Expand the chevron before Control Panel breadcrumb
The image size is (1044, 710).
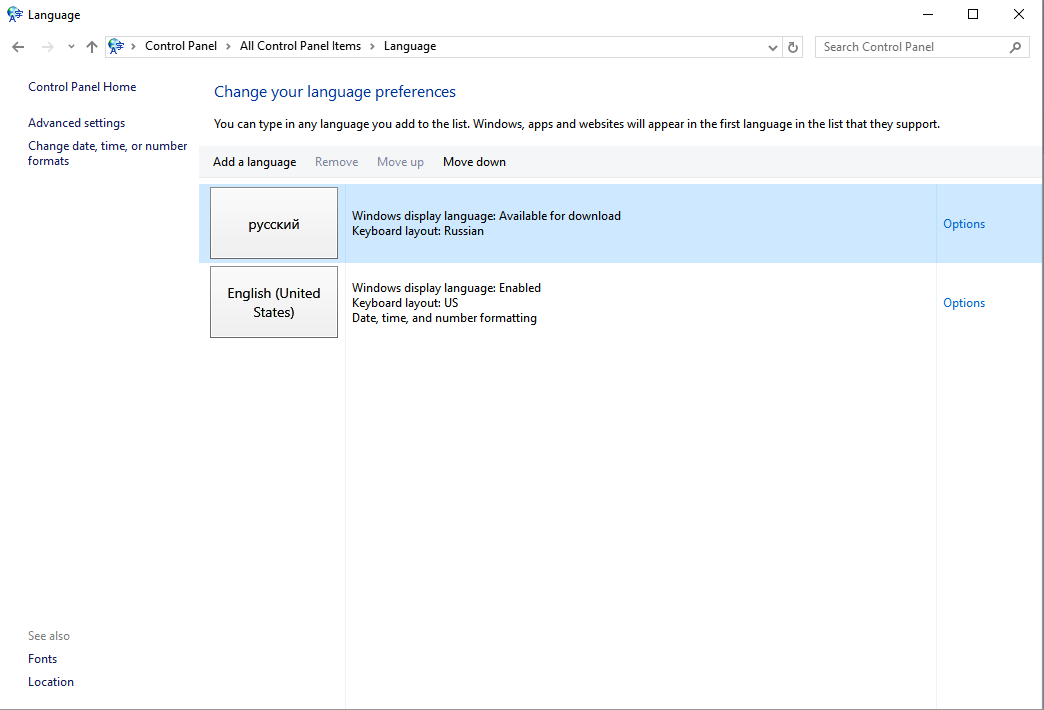[x=133, y=47]
